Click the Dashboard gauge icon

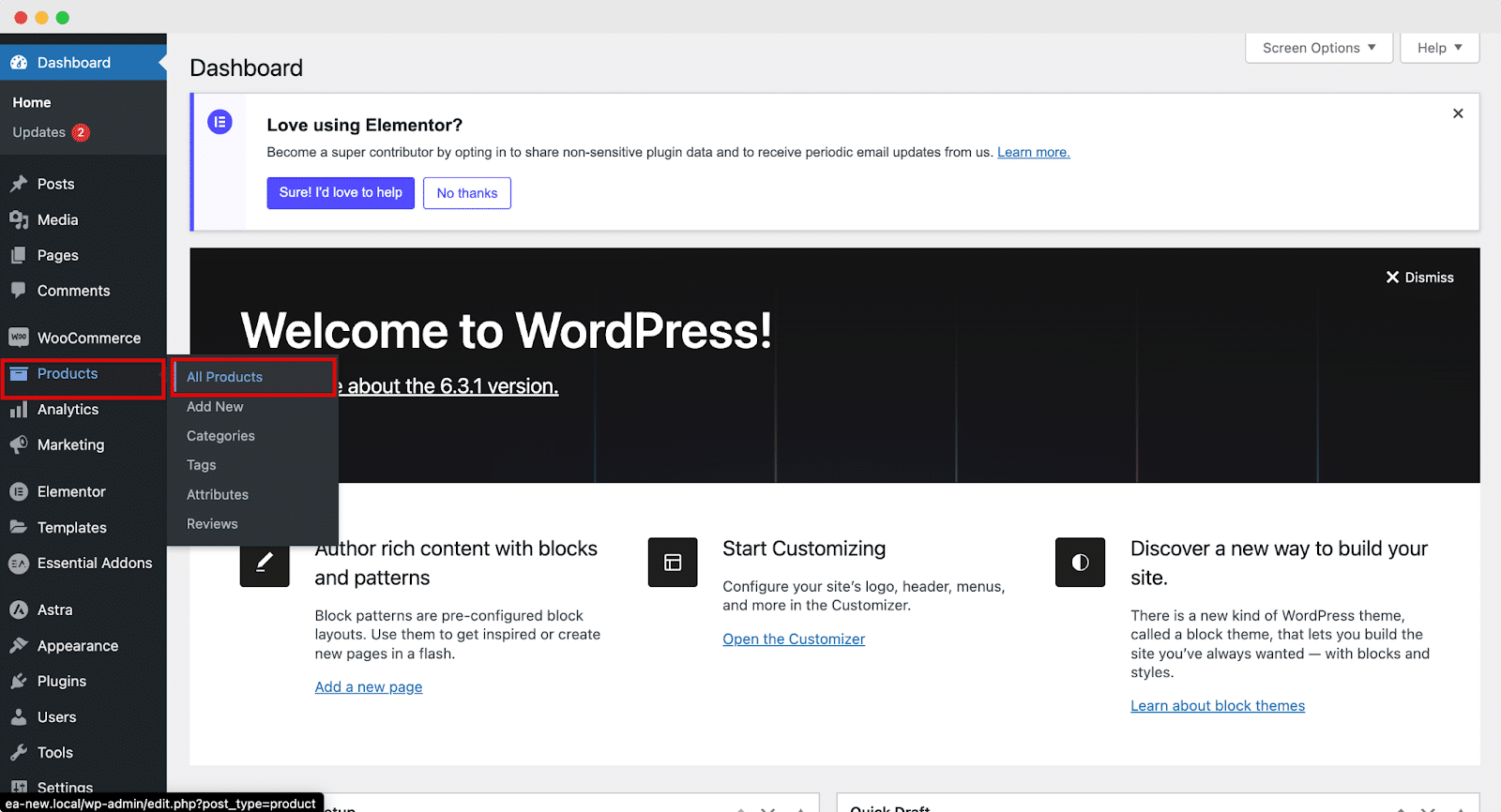19,63
